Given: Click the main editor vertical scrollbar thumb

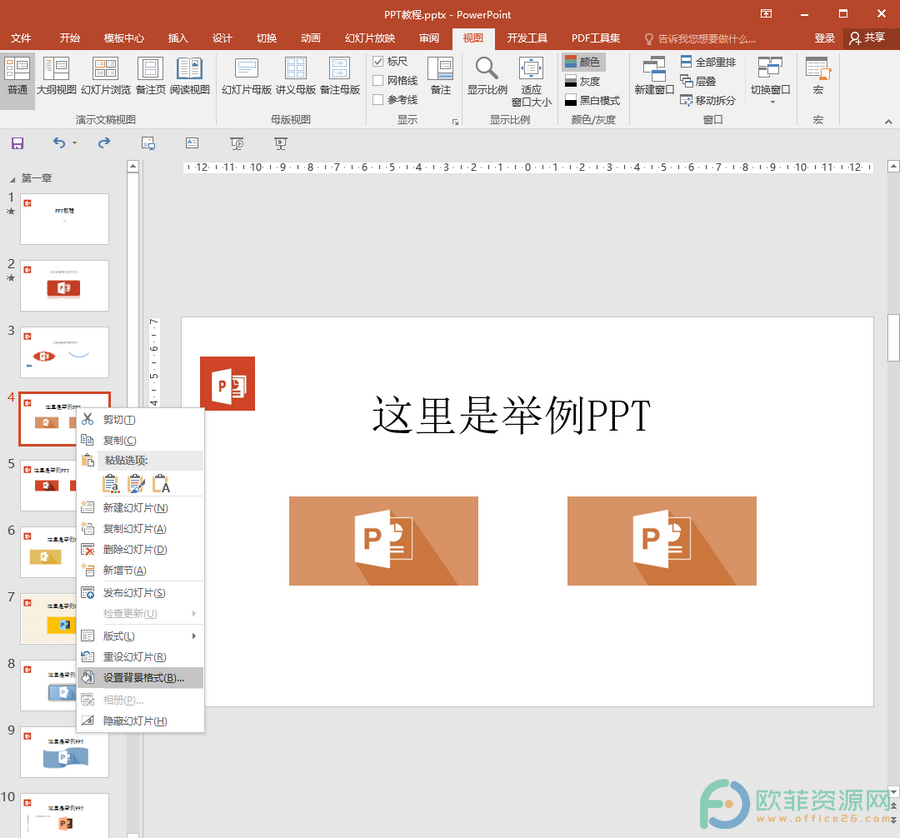Looking at the screenshot, I should [893, 337].
